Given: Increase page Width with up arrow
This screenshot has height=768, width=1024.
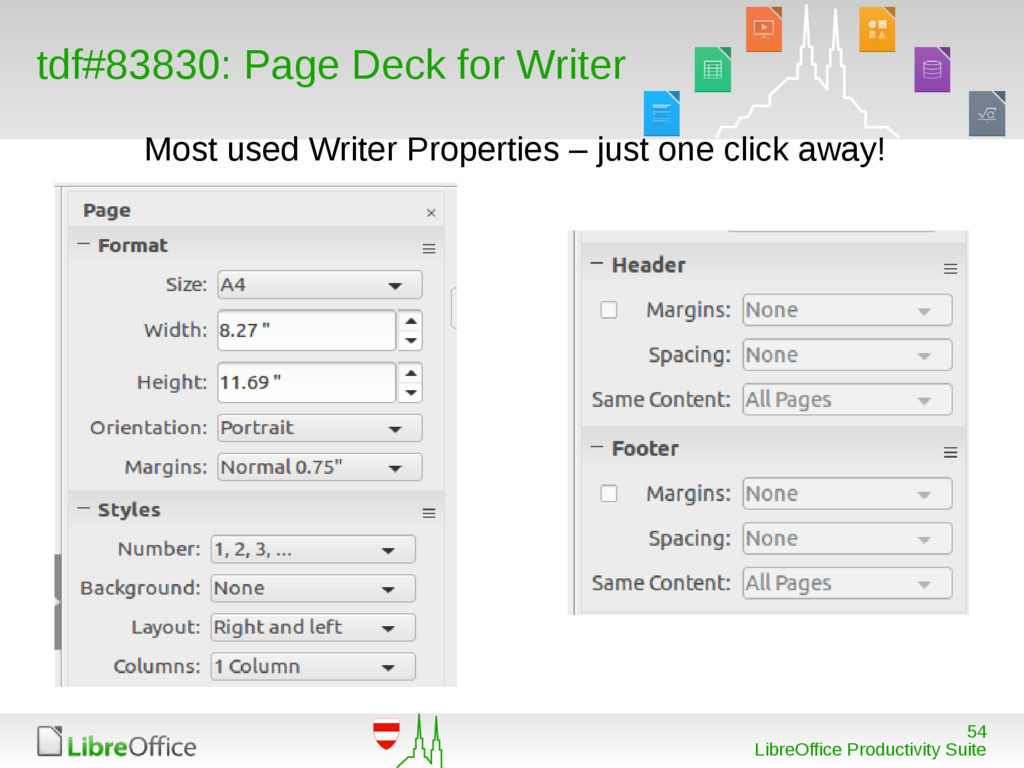Looking at the screenshot, I should pyautogui.click(x=411, y=321).
